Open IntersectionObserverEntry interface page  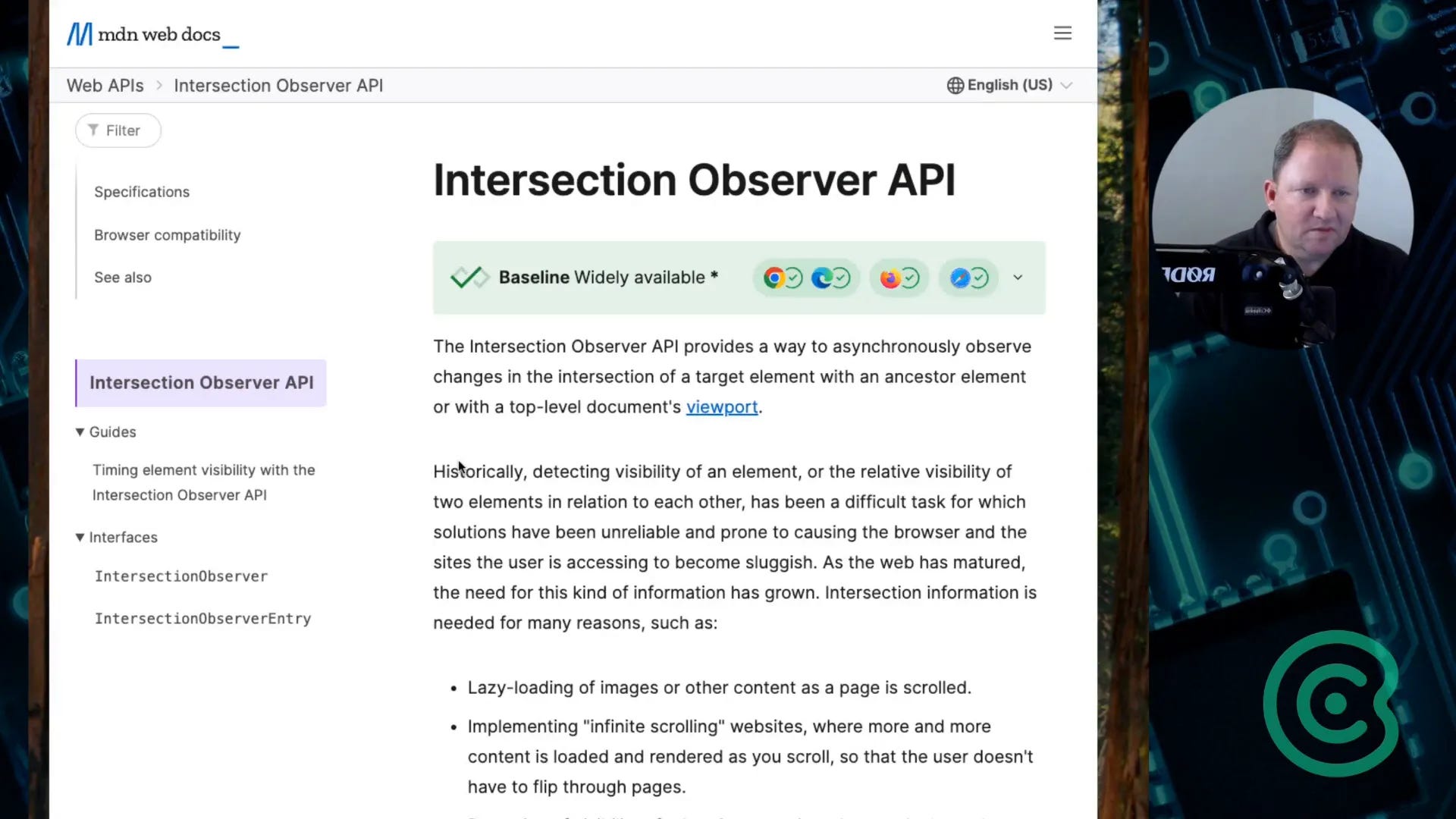(202, 619)
